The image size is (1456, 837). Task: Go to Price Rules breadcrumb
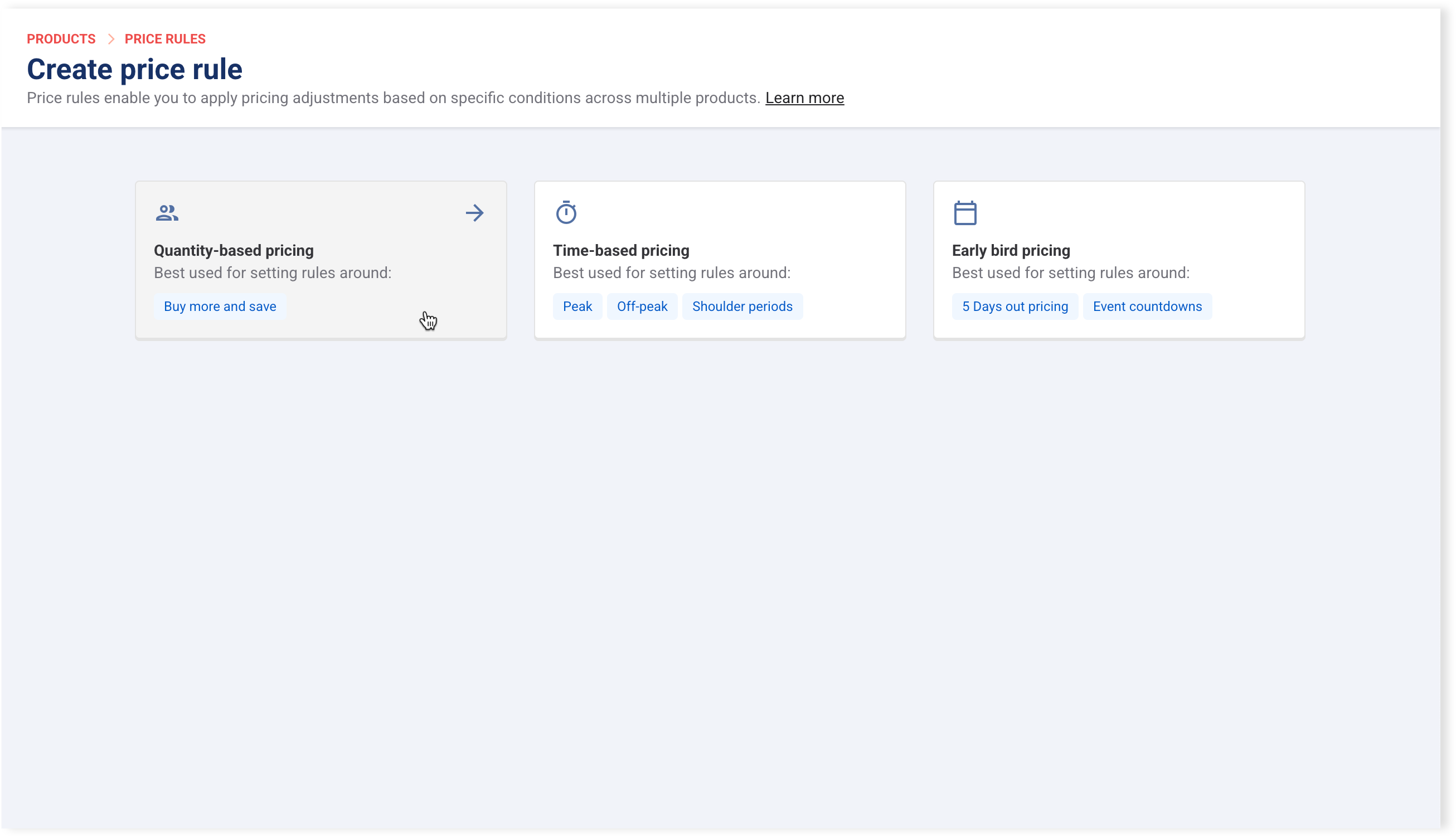[165, 39]
